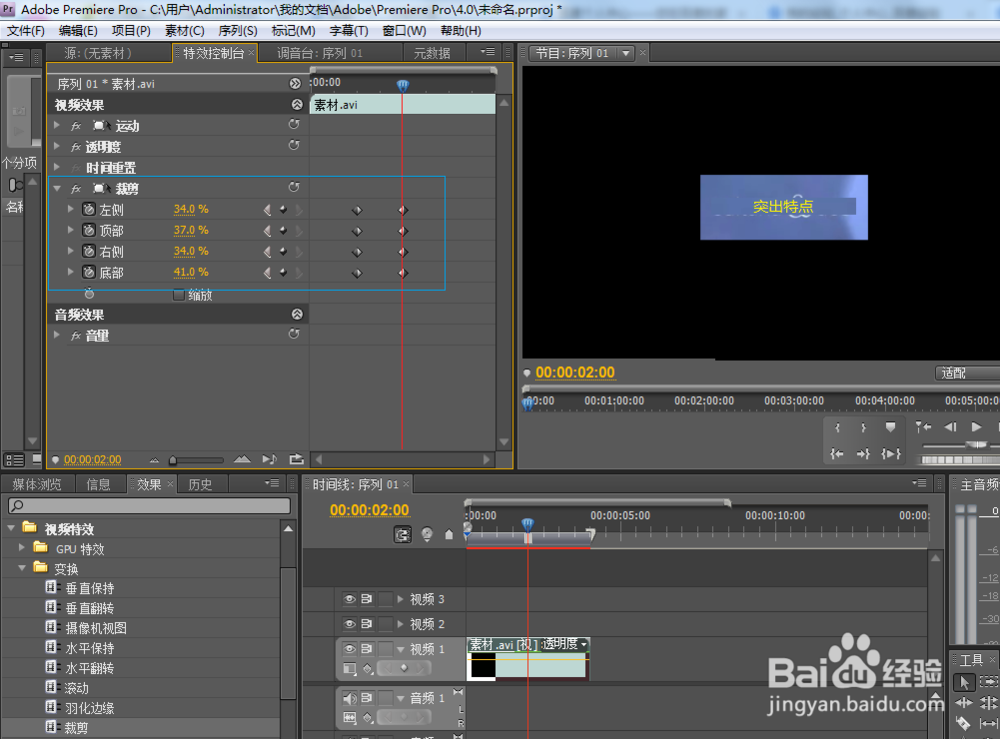Click the shuttle slider in program monitor
This screenshot has width=1000, height=739.
click(976, 444)
